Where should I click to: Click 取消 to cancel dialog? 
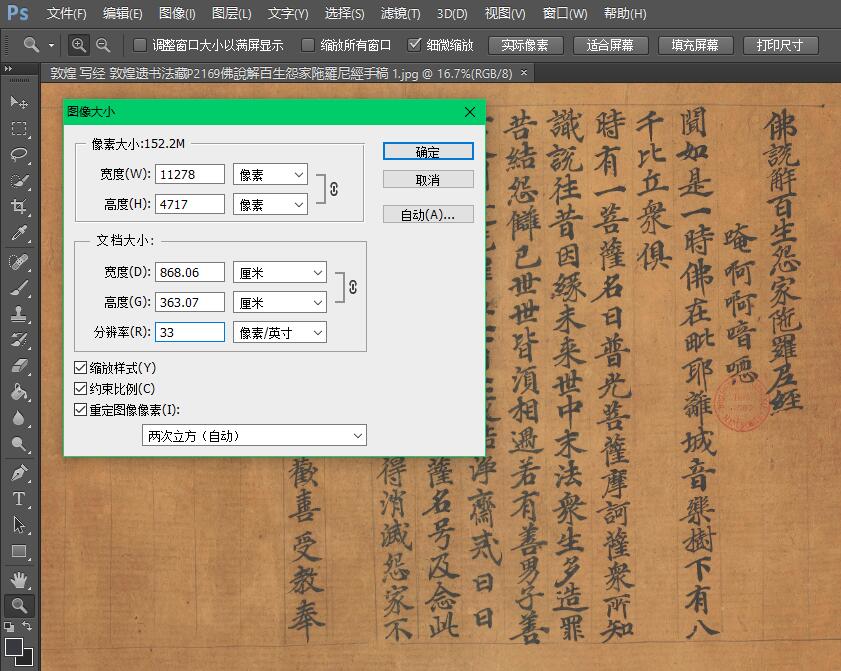[428, 180]
